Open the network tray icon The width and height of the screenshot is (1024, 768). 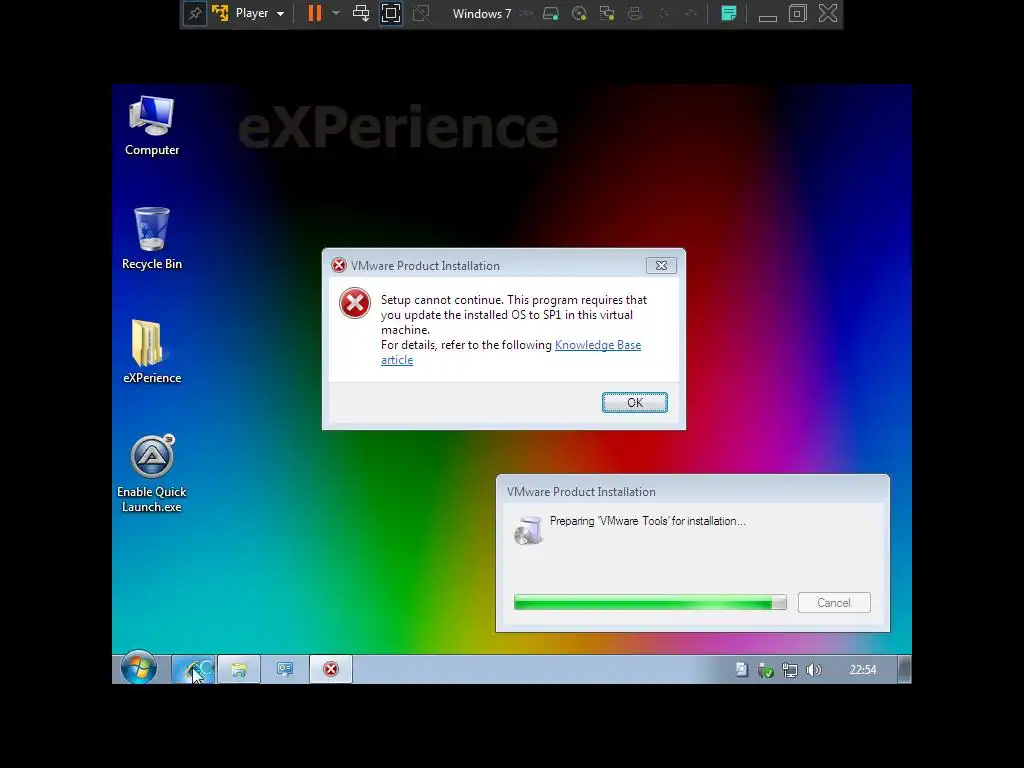click(790, 669)
